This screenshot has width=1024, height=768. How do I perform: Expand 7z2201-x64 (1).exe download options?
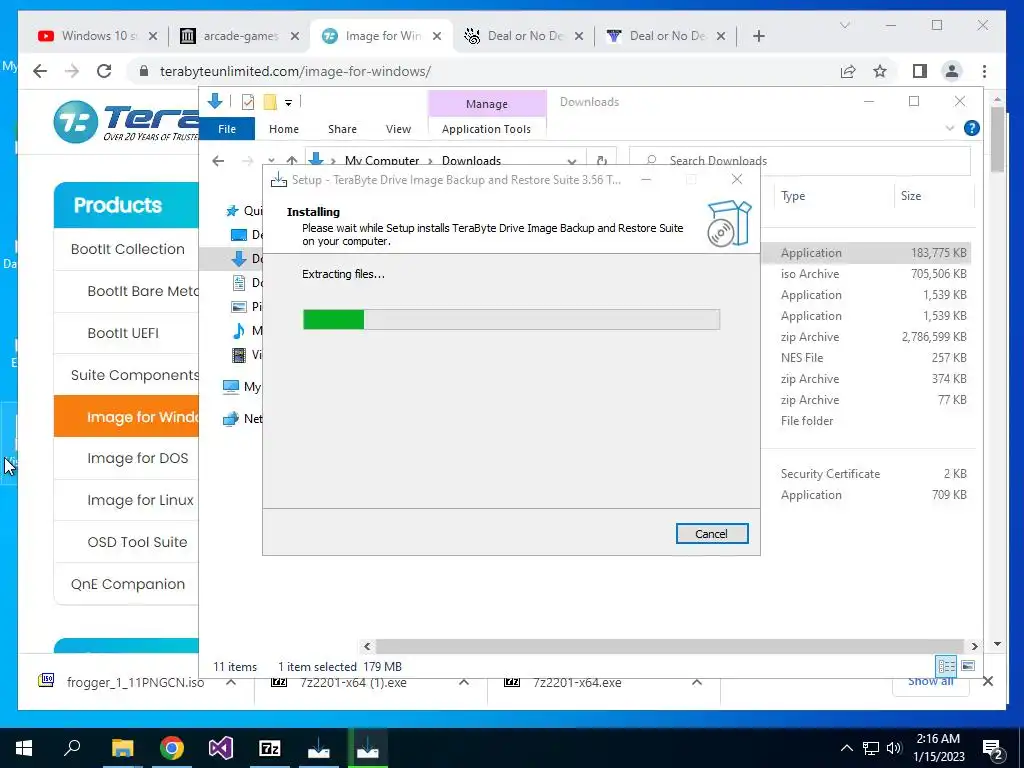(464, 682)
